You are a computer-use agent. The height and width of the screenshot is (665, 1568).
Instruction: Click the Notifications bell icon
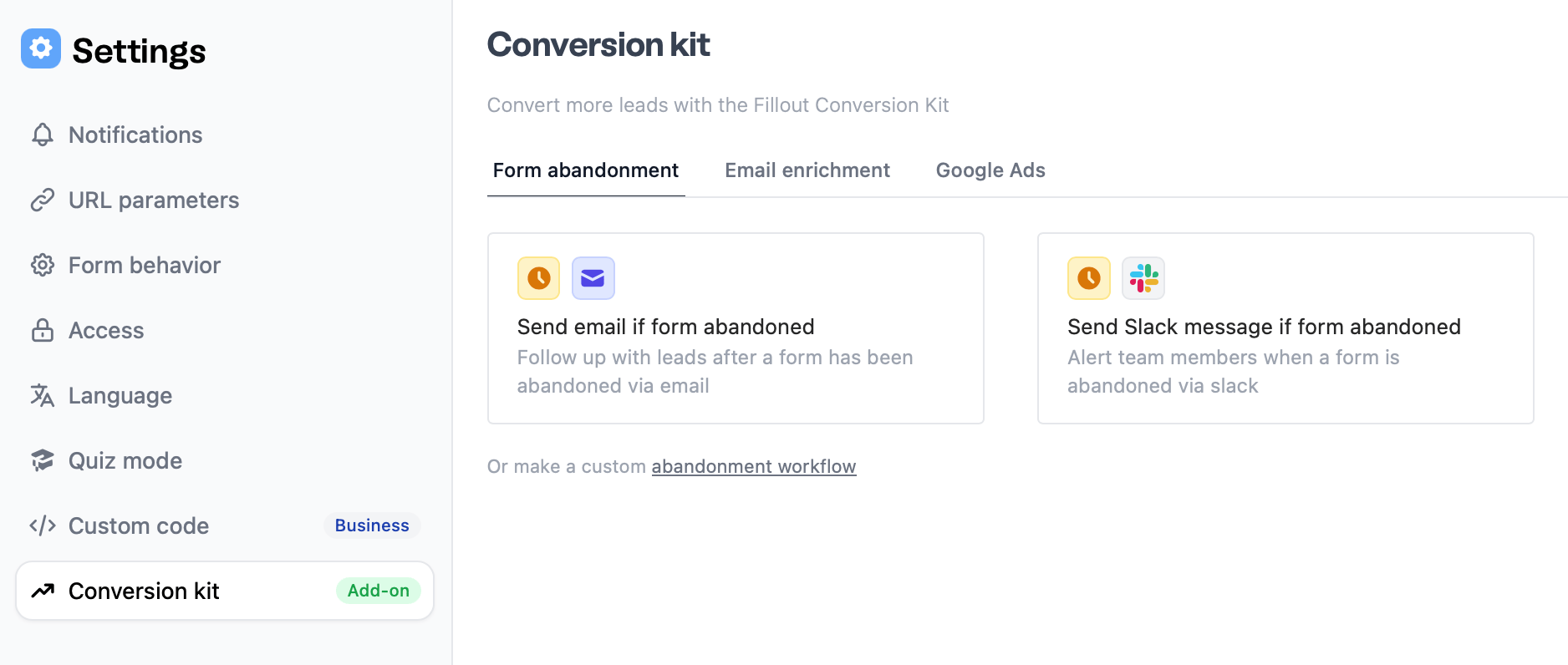tap(43, 135)
